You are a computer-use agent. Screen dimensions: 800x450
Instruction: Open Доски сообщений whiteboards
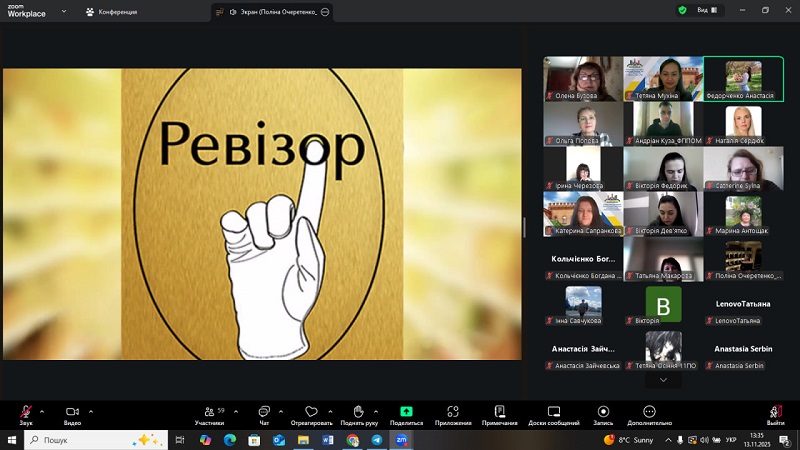point(554,412)
